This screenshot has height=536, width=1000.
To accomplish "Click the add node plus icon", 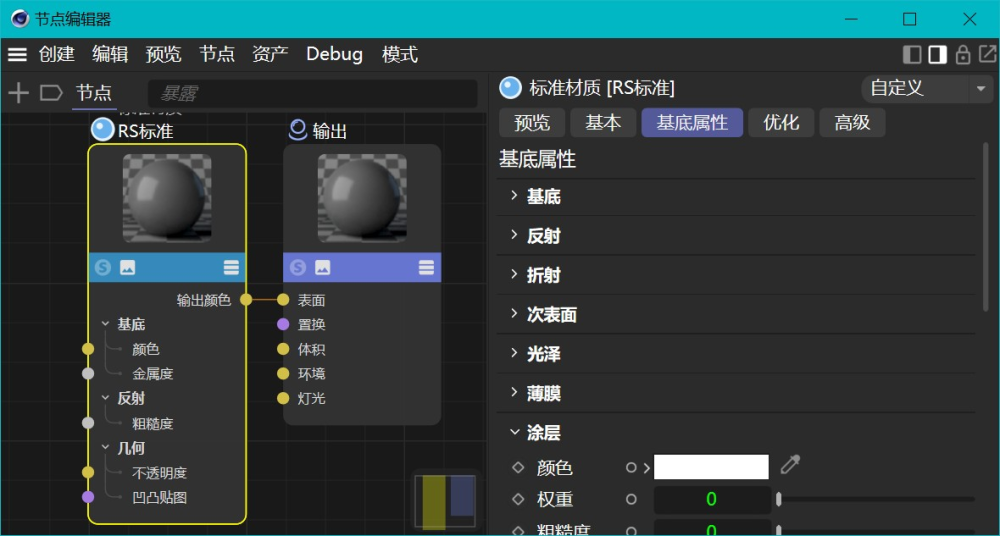I will pos(18,93).
